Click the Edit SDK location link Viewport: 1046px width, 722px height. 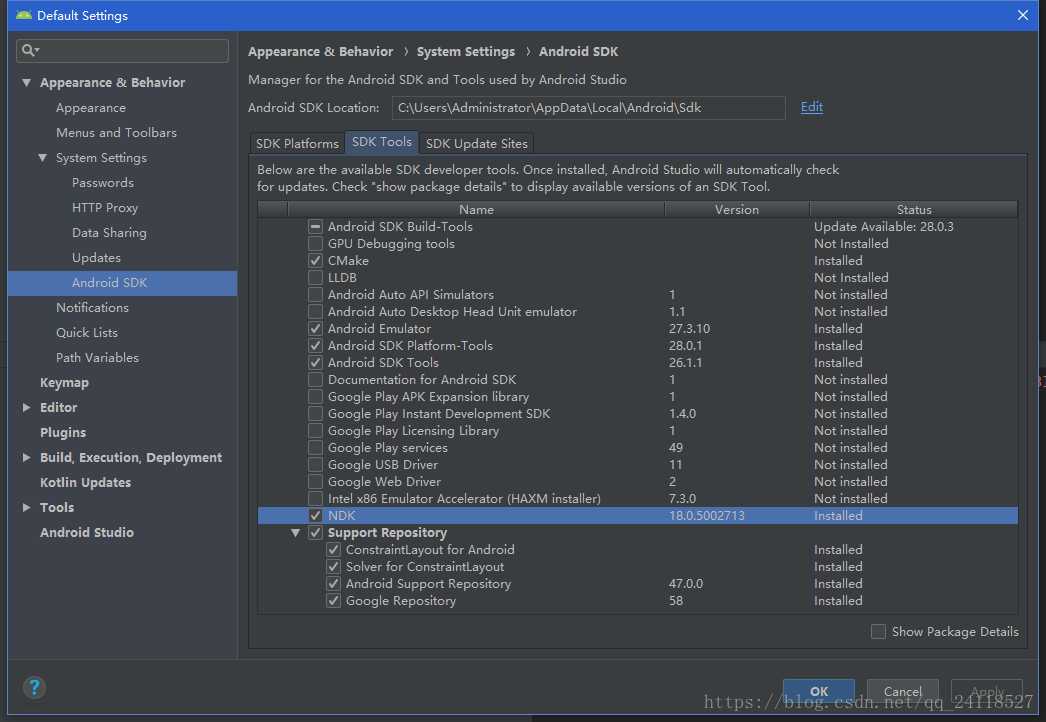click(811, 107)
